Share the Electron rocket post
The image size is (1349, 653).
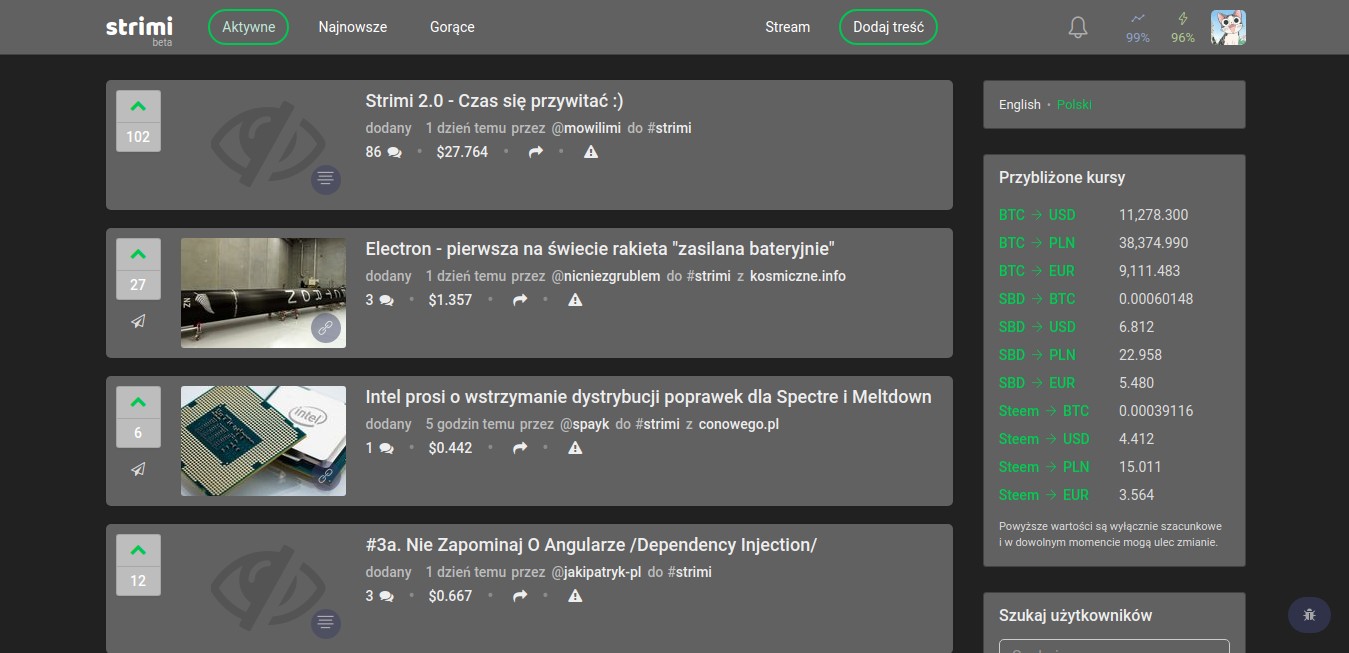point(519,300)
